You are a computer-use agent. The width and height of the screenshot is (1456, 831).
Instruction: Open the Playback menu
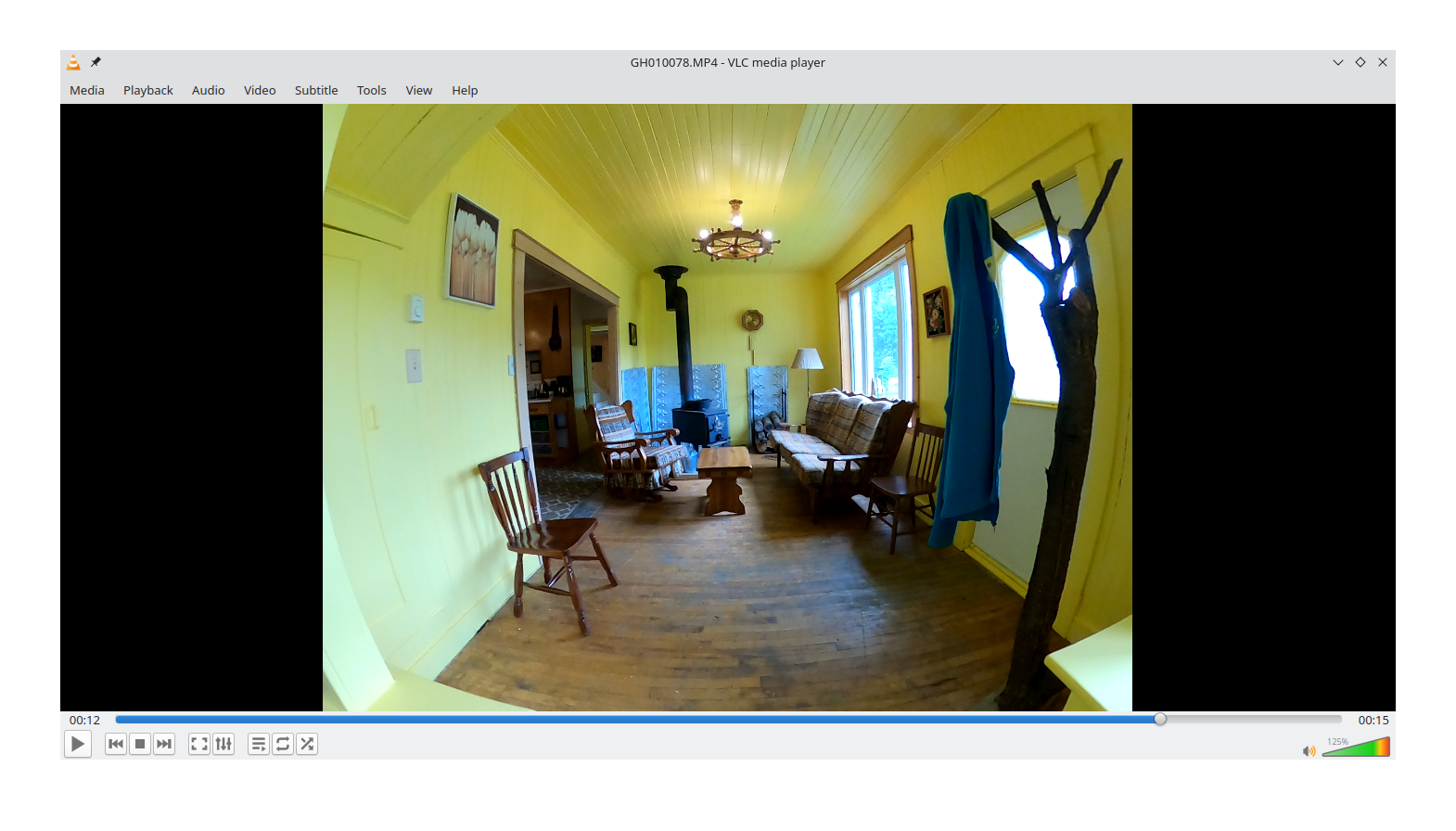tap(148, 90)
